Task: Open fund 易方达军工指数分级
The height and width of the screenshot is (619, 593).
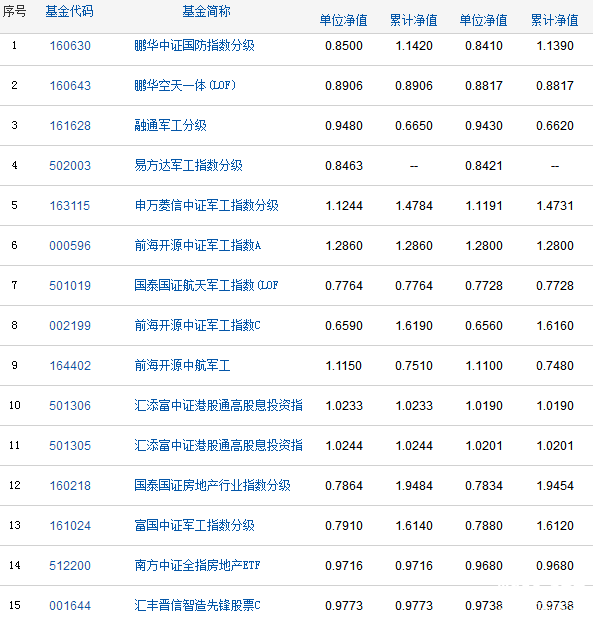Action: [188, 166]
